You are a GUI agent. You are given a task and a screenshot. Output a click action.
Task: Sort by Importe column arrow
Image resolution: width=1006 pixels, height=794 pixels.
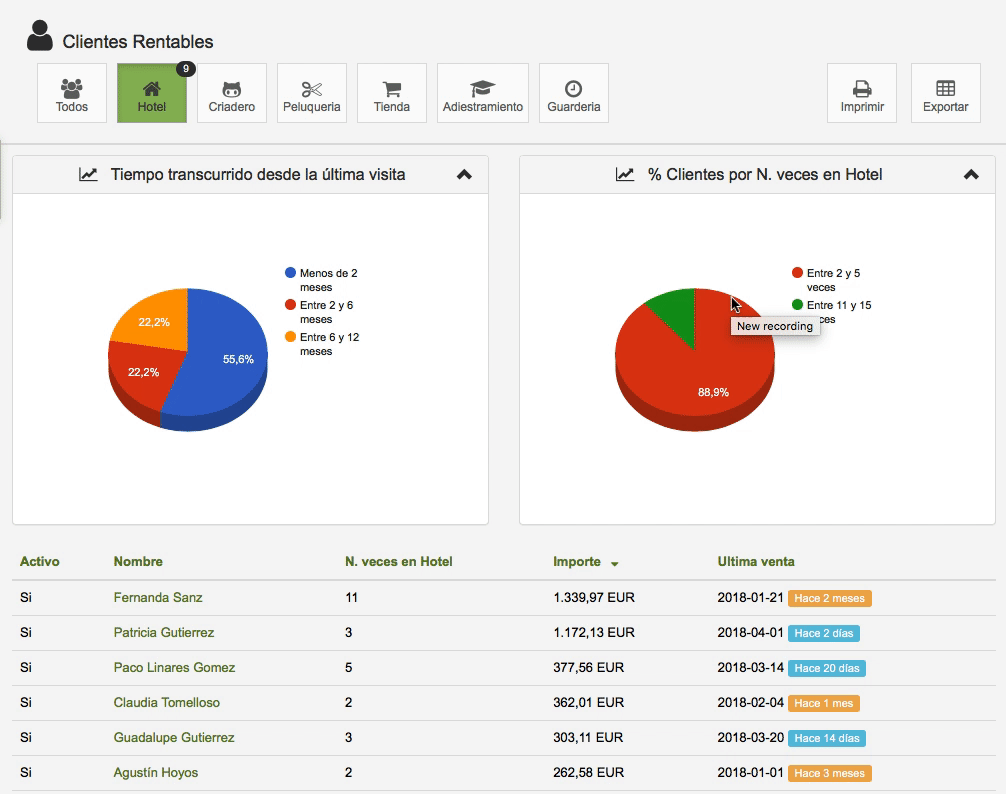614,563
